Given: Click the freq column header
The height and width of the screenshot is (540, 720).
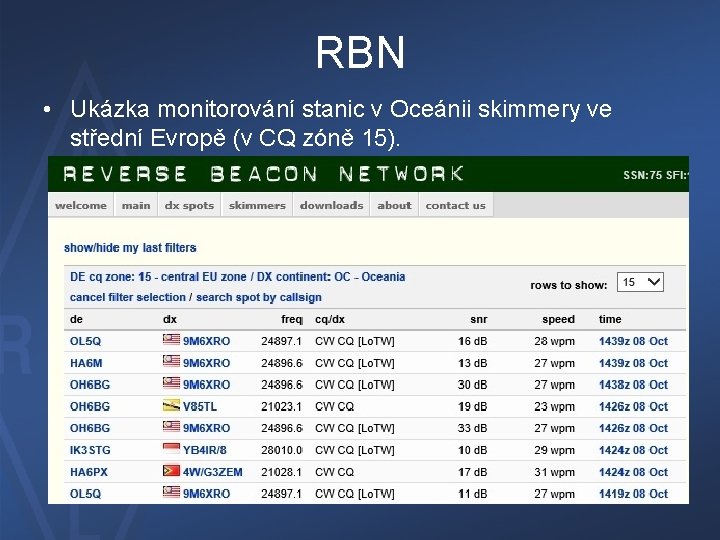Looking at the screenshot, I should coord(291,319).
